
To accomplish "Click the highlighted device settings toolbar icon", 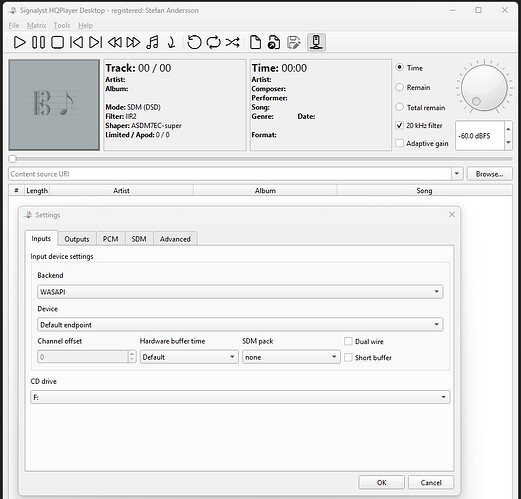I will [x=316, y=42].
